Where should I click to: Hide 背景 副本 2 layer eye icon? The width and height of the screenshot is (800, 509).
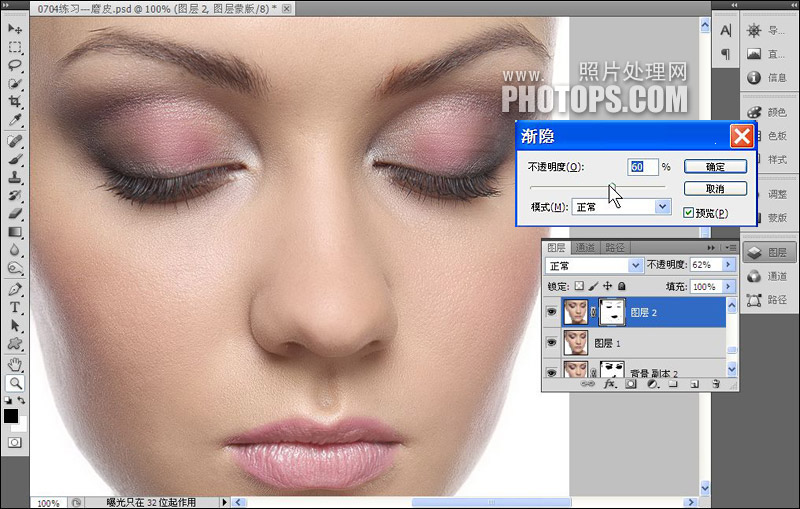552,372
